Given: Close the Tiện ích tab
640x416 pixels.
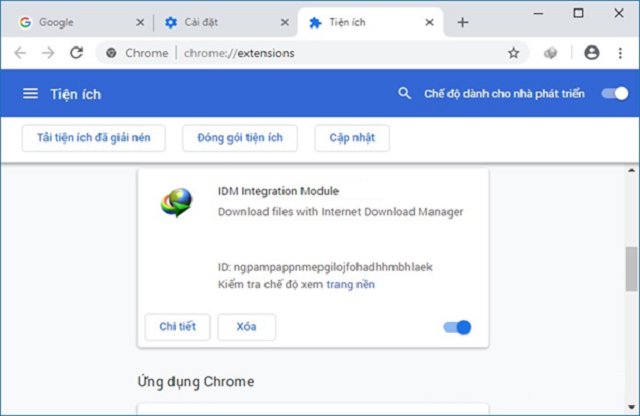Looking at the screenshot, I should click(429, 22).
